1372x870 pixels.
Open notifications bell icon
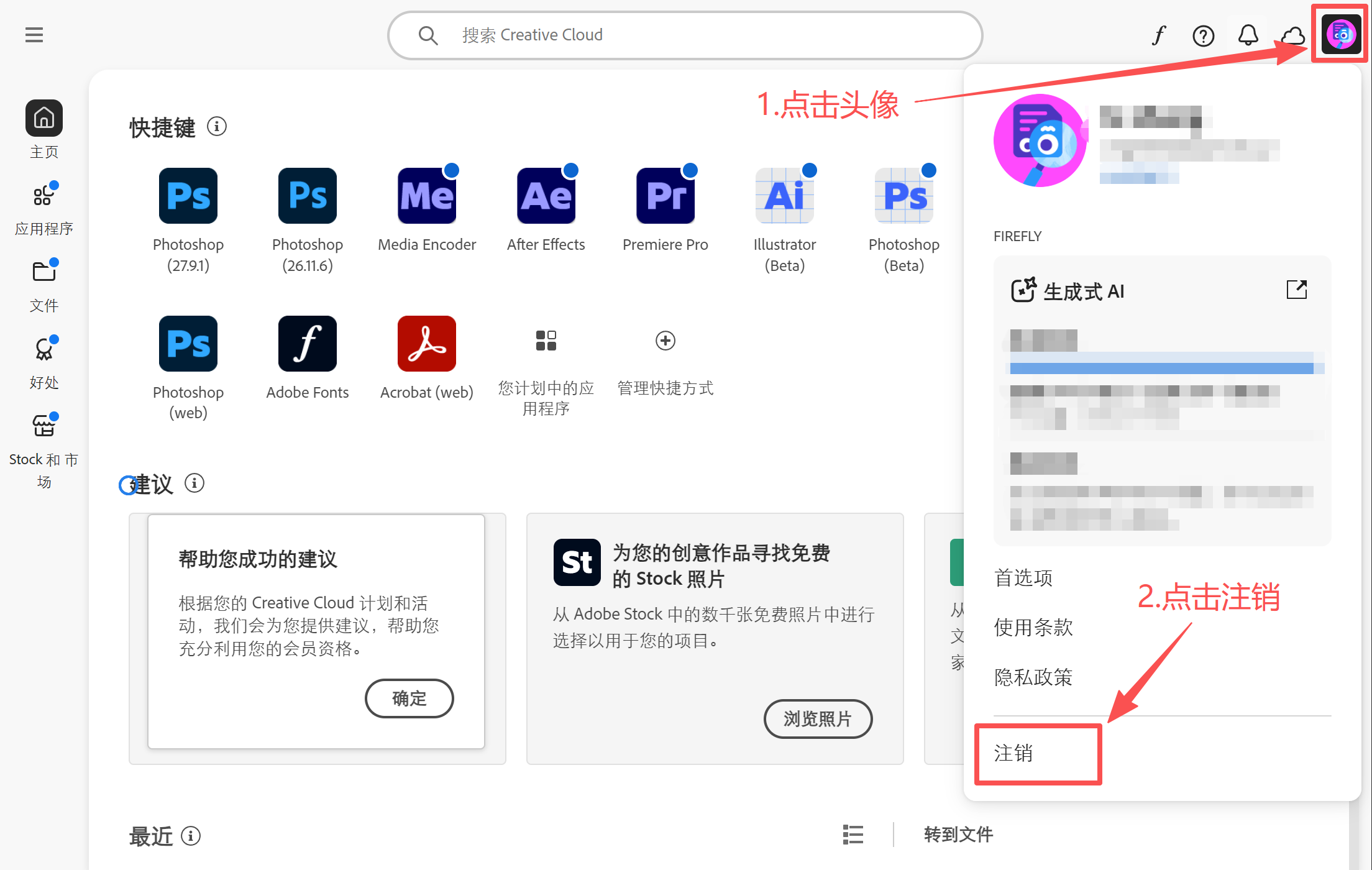tap(1248, 35)
